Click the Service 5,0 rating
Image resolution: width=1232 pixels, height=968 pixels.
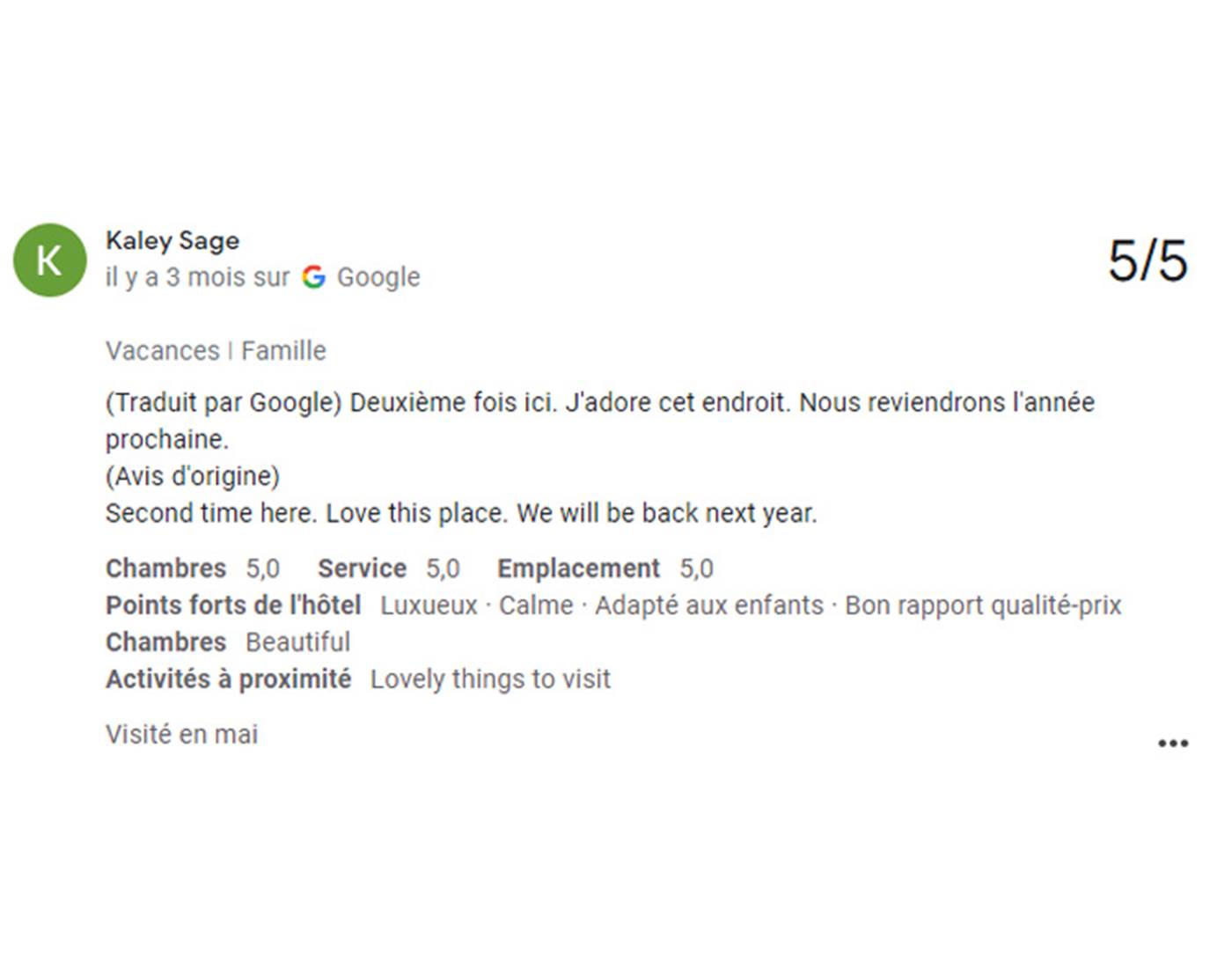(x=388, y=568)
